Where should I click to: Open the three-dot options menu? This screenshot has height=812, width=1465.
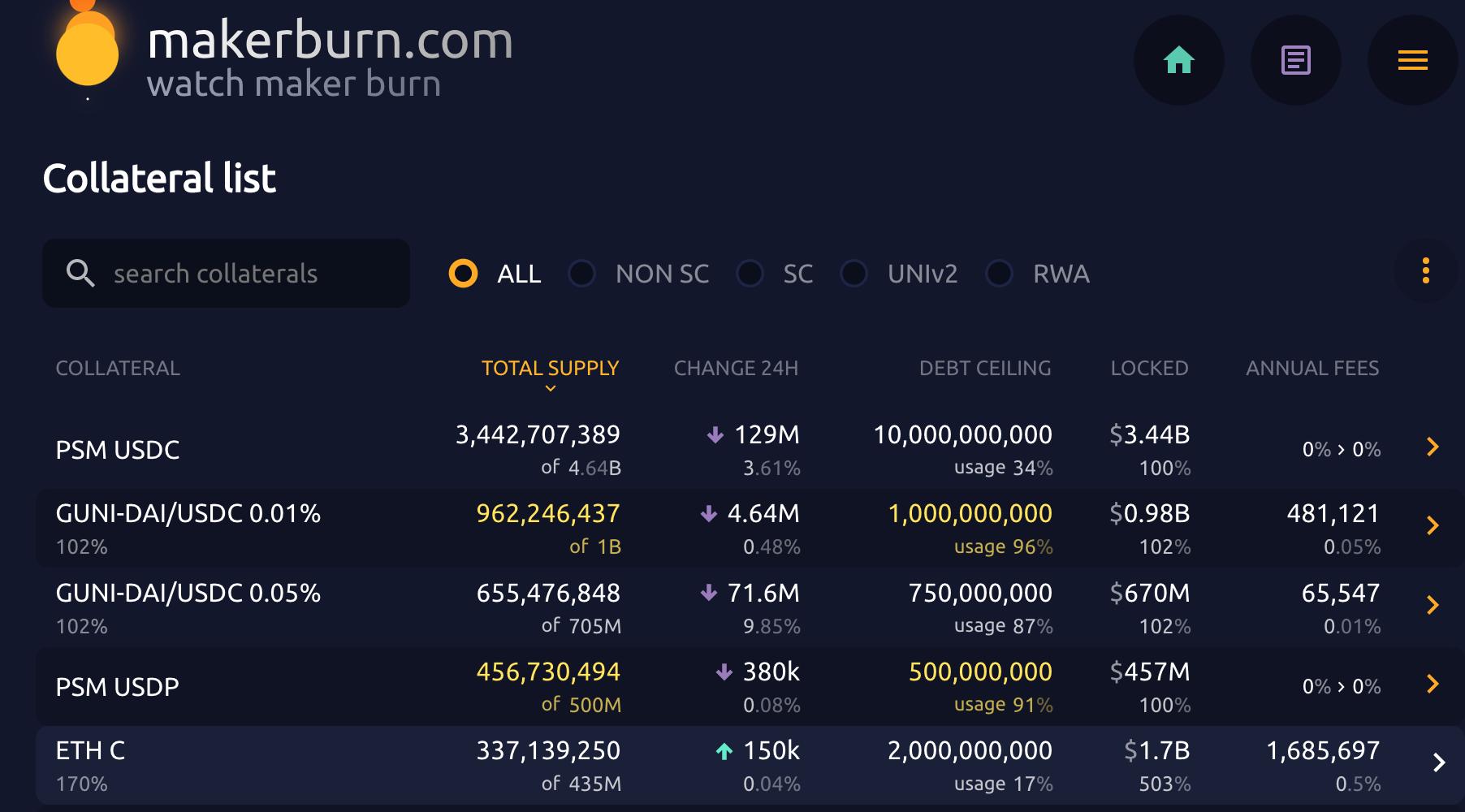[1425, 271]
